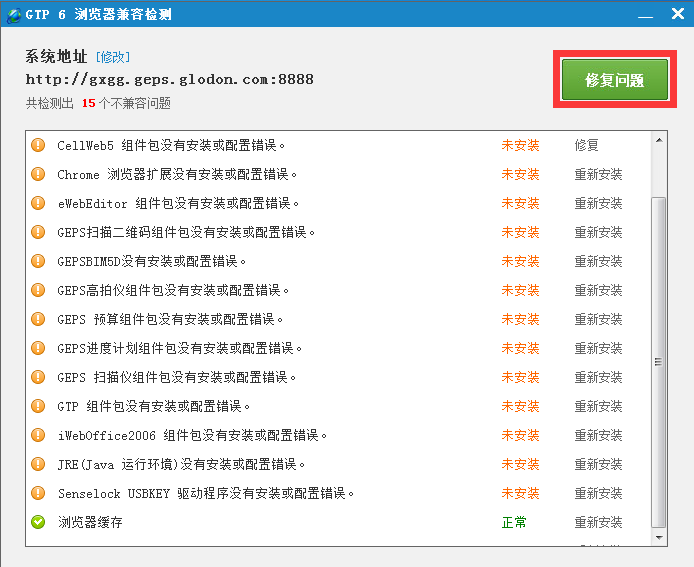694x567 pixels.
Task: Click warning icon beside GEPS进度计划组件包
Action: coord(38,348)
